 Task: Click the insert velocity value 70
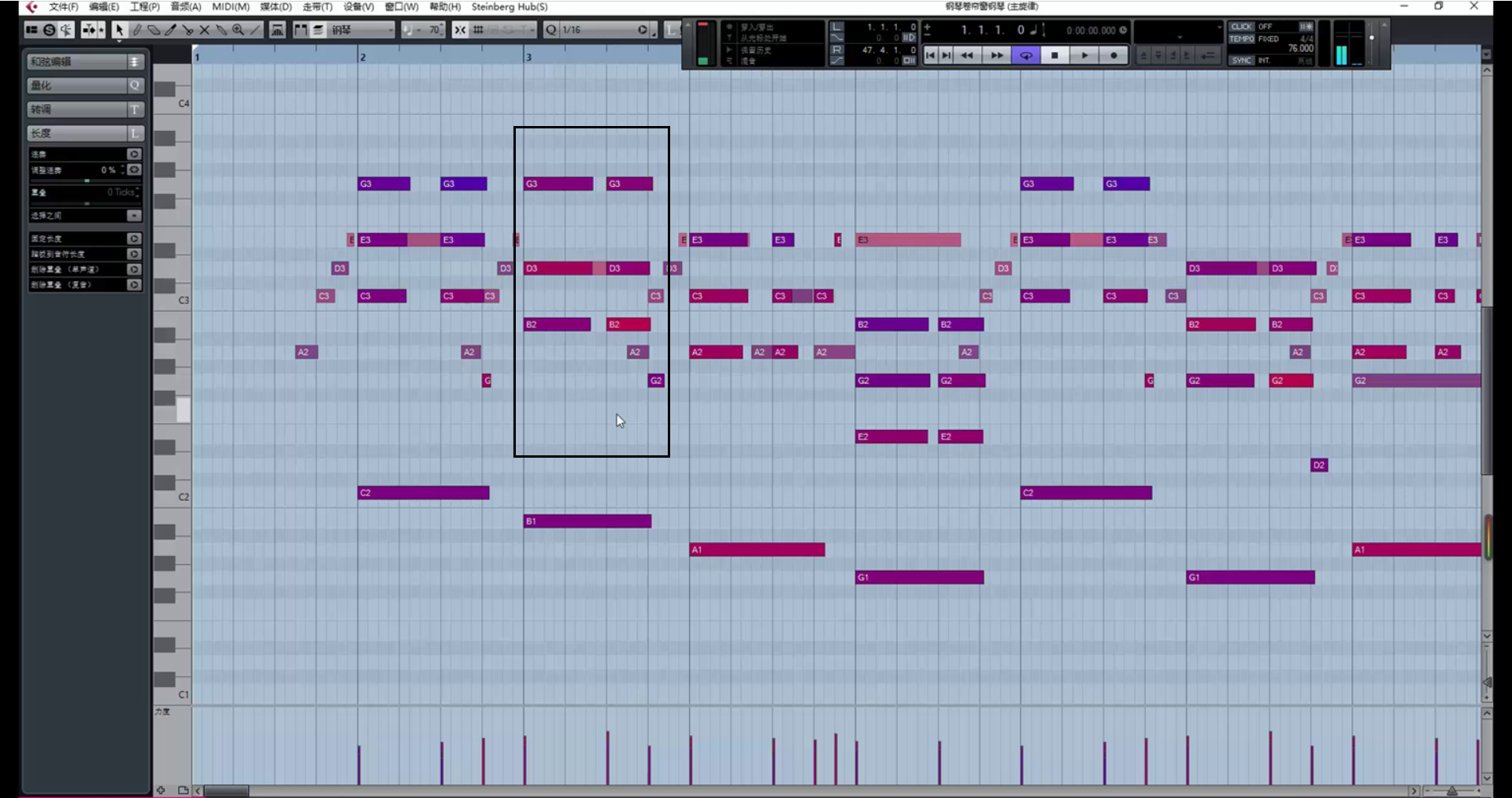point(434,30)
